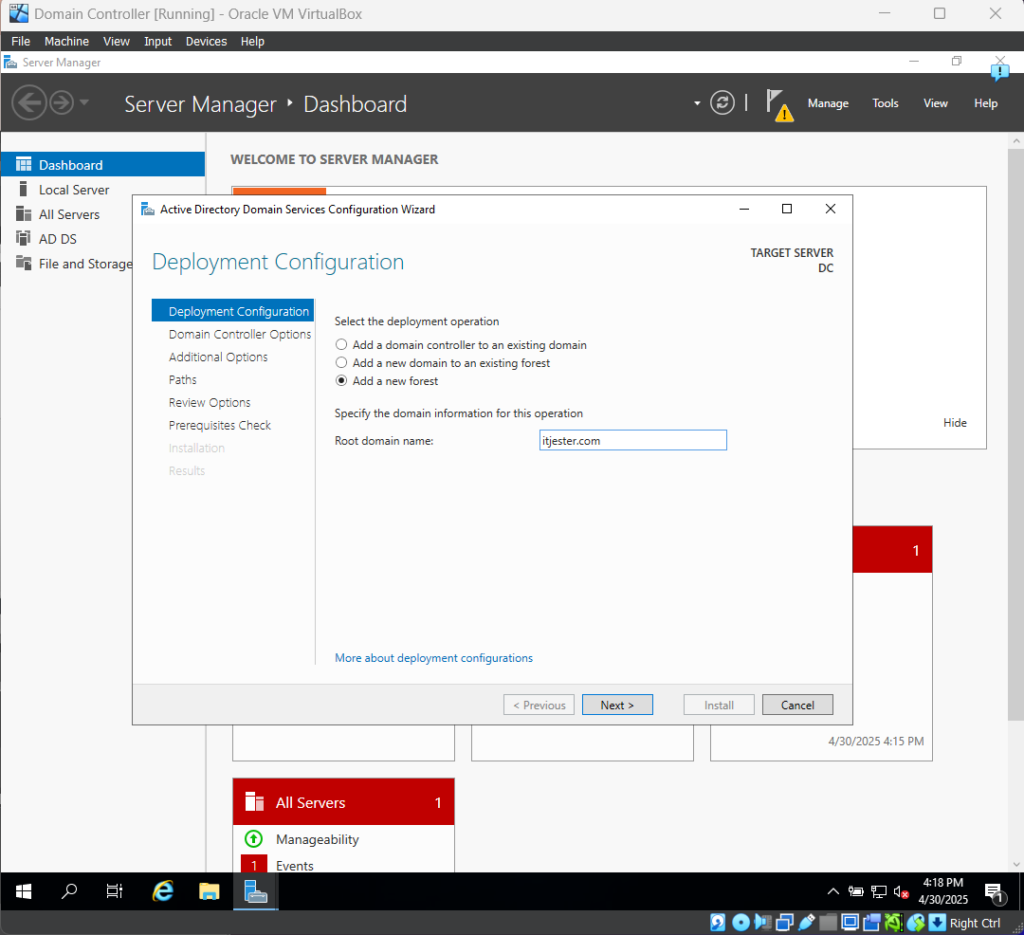This screenshot has height=935, width=1024.
Task: Select Dashboard in the Server Manager sidebar
Action: point(103,165)
